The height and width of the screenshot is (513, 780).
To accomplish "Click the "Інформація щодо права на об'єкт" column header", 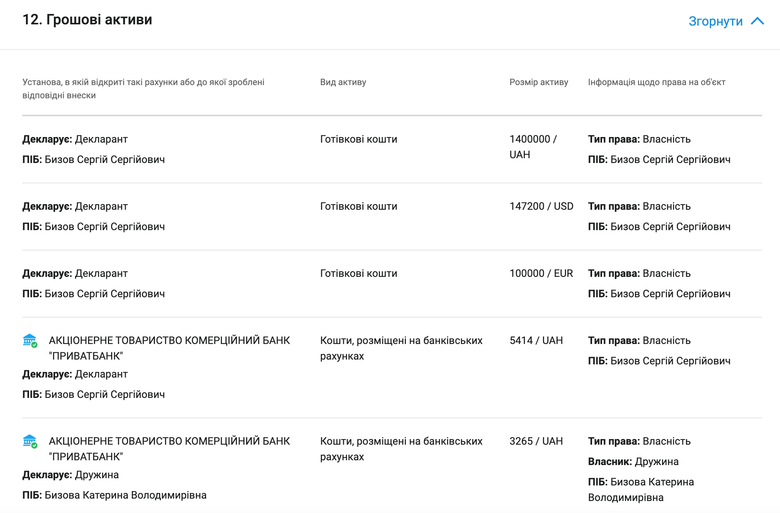I will point(656,82).
